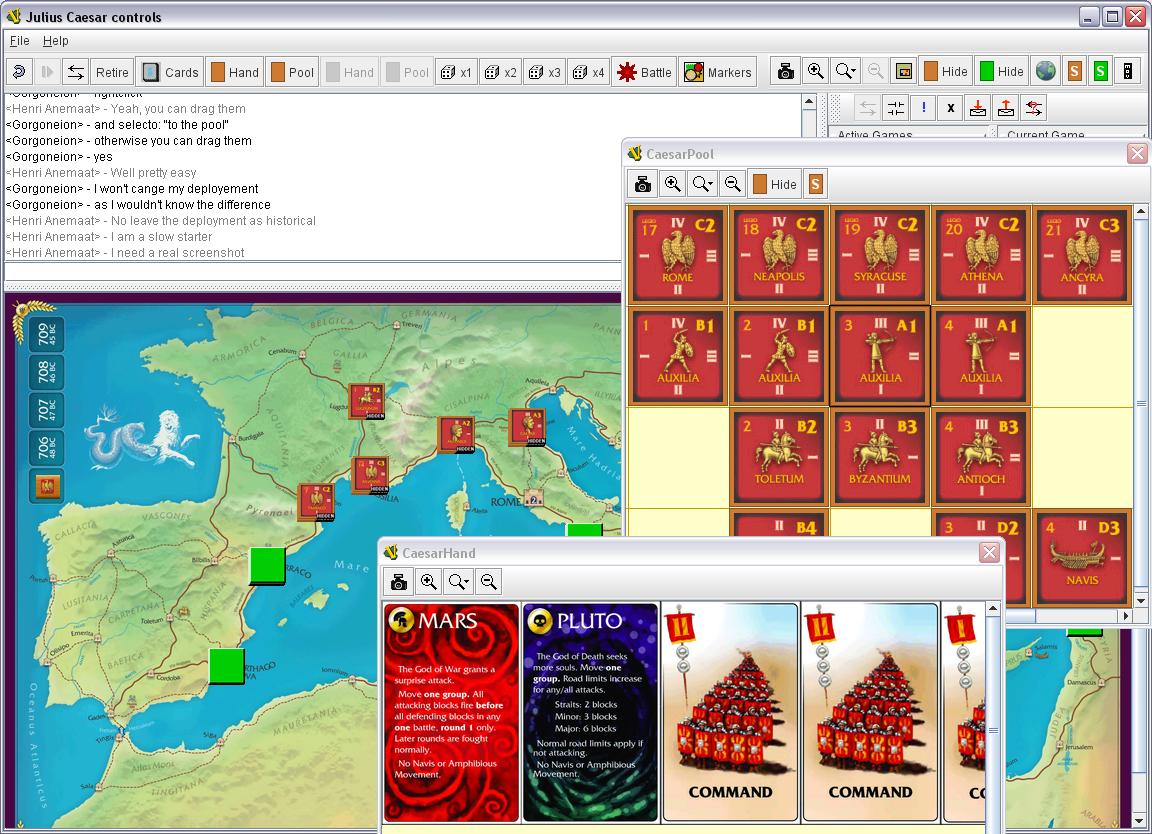
Task: Roll two dice with the x2 button
Action: tap(501, 72)
